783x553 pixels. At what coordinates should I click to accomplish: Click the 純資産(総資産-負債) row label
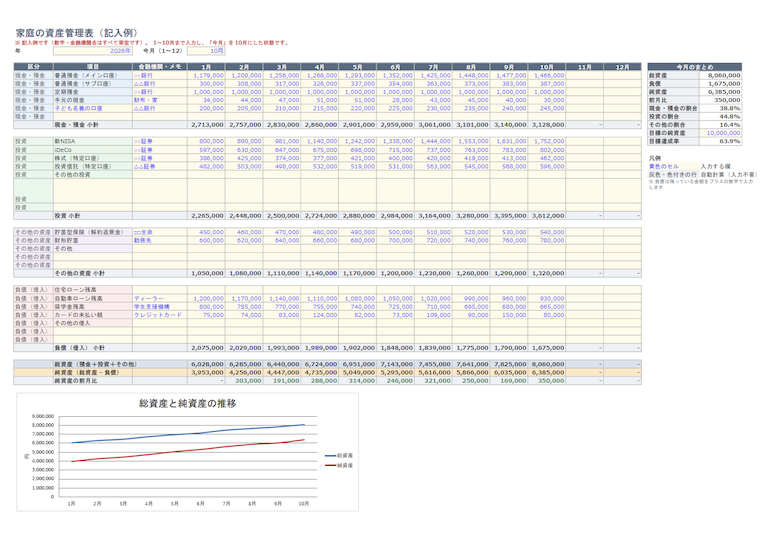93,373
